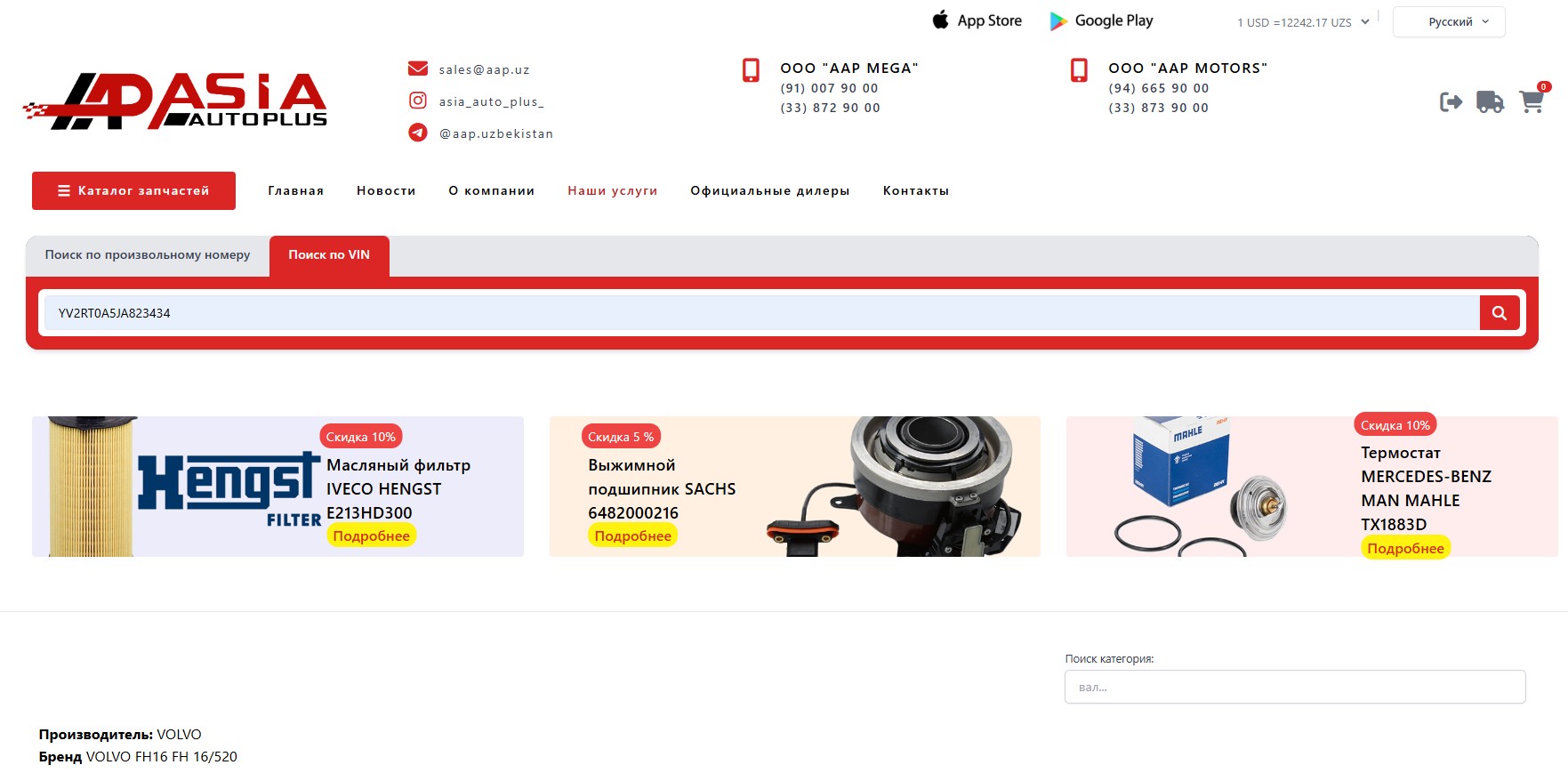Click Подробнее on the SACHS bearing banner
The image size is (1568, 781).
632,535
